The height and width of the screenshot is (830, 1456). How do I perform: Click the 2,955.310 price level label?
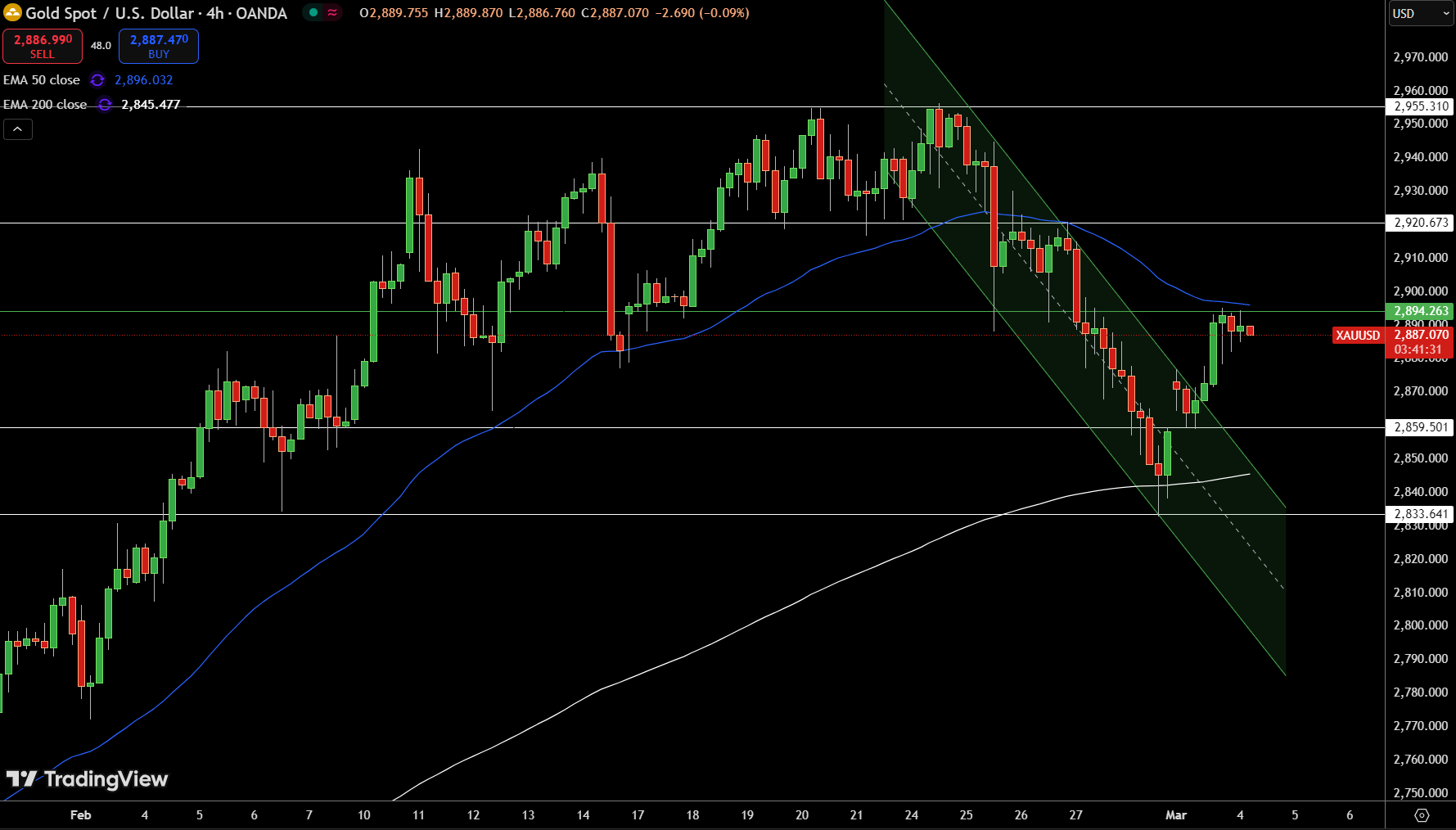(x=1421, y=106)
